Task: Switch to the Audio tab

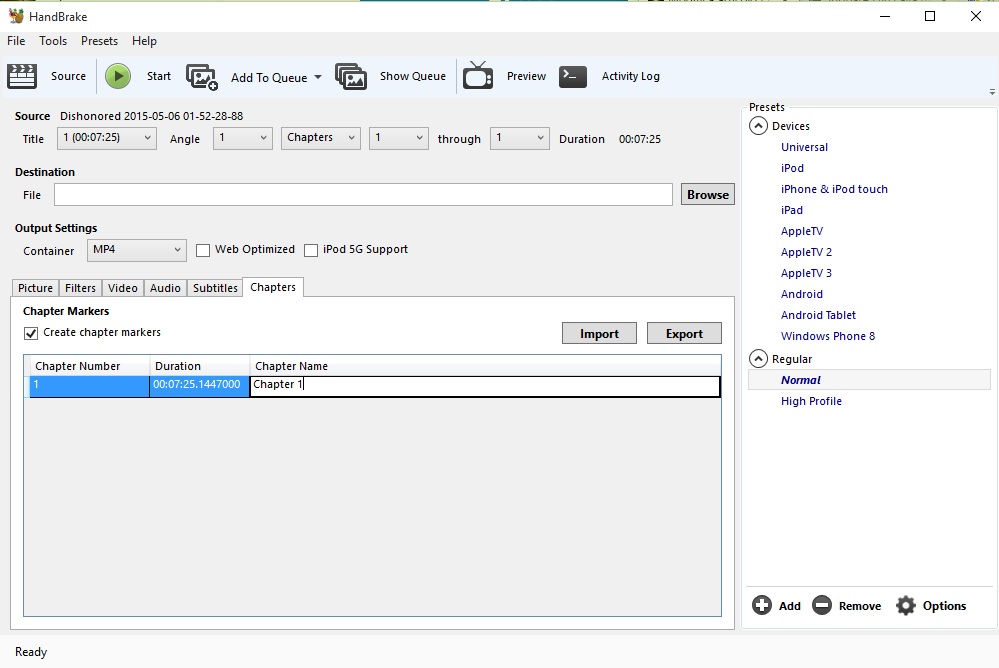Action: [165, 288]
